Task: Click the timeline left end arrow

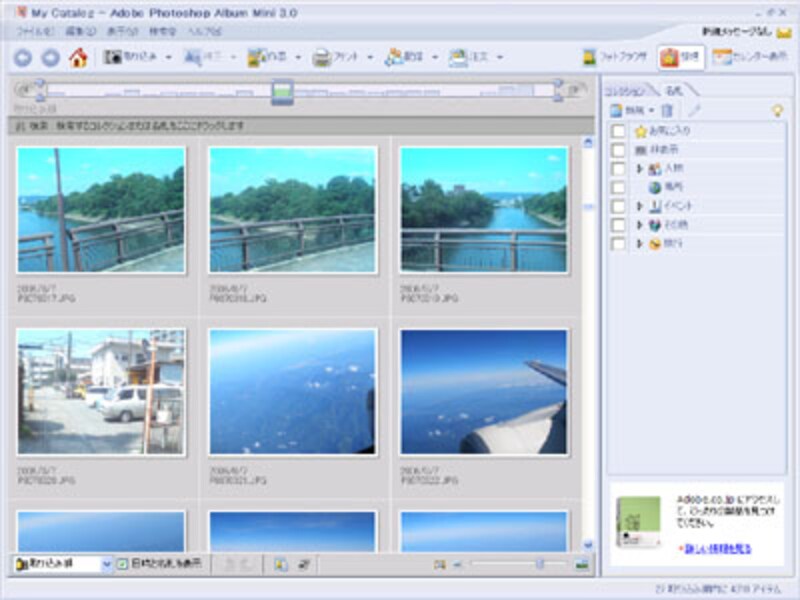Action: (x=23, y=90)
